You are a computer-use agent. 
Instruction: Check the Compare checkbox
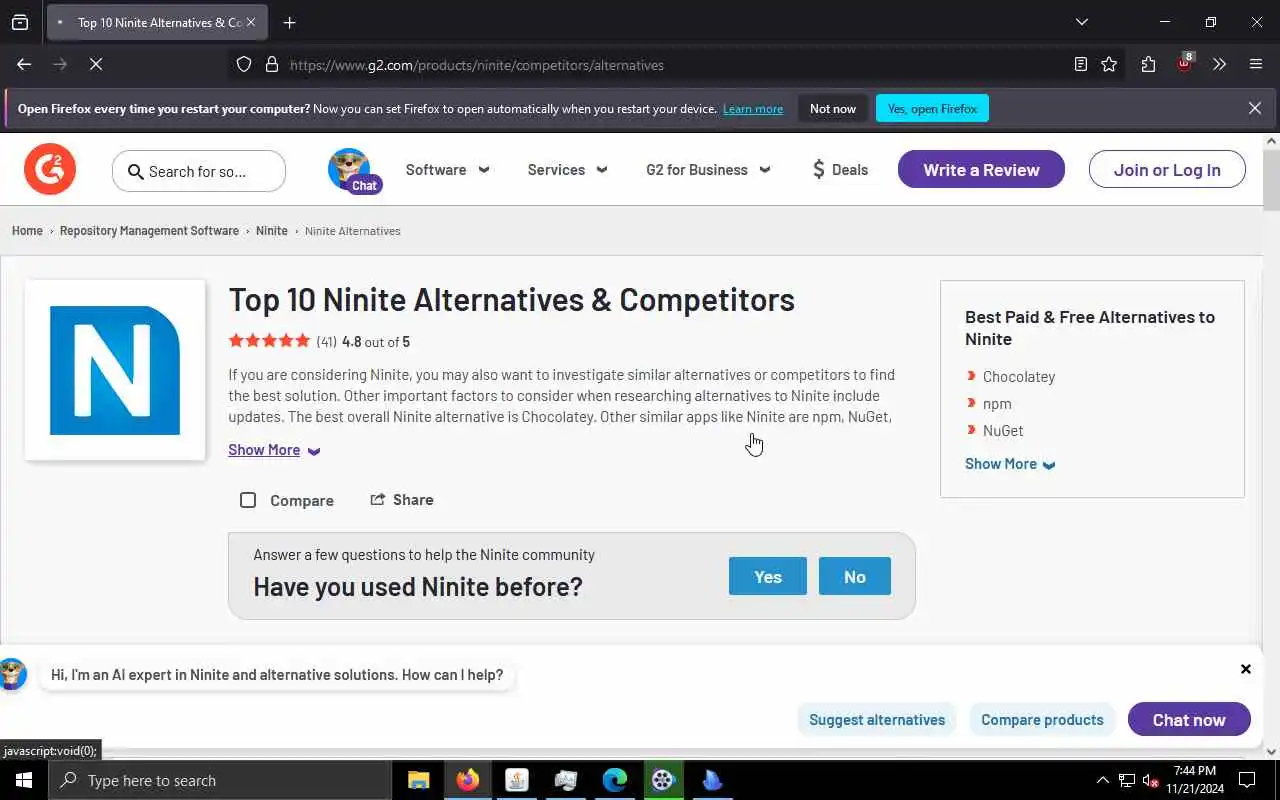click(x=248, y=500)
